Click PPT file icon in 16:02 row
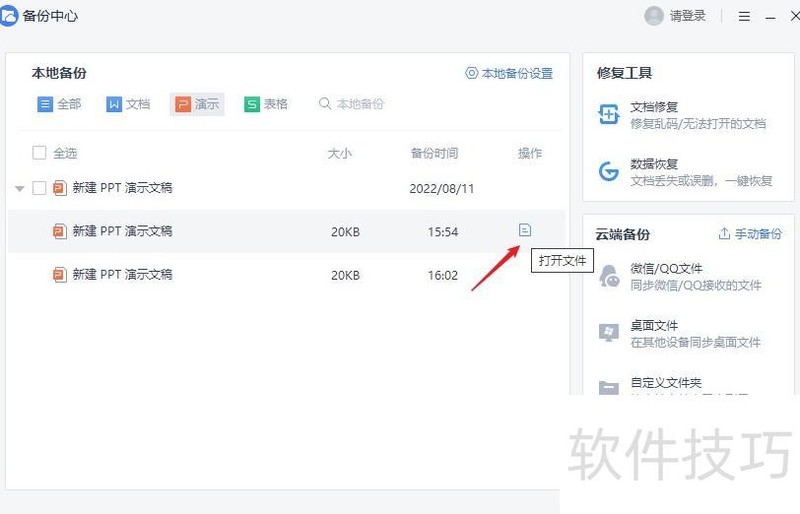The width and height of the screenshot is (800, 514). tap(60, 275)
